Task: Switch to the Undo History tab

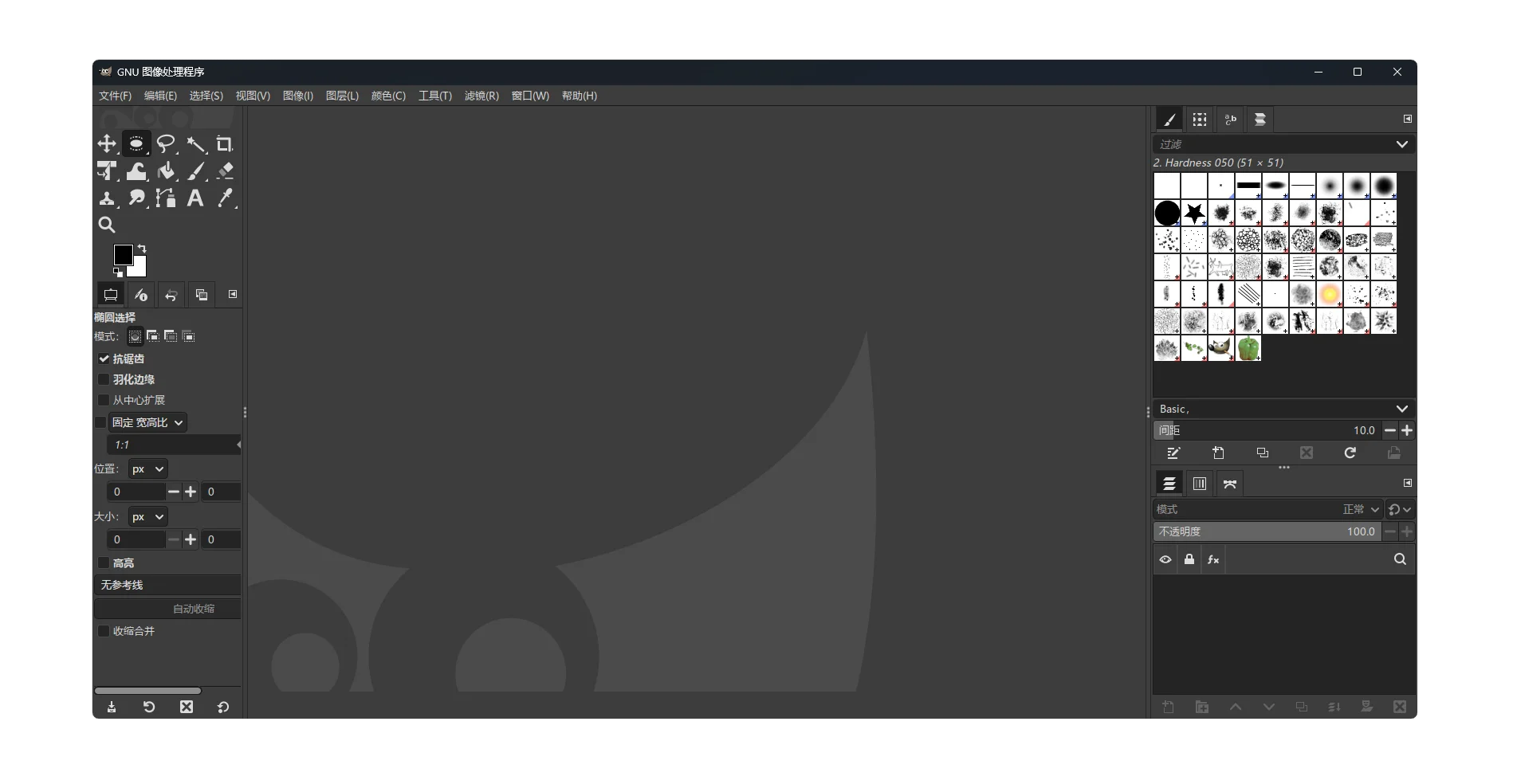Action: pos(171,295)
